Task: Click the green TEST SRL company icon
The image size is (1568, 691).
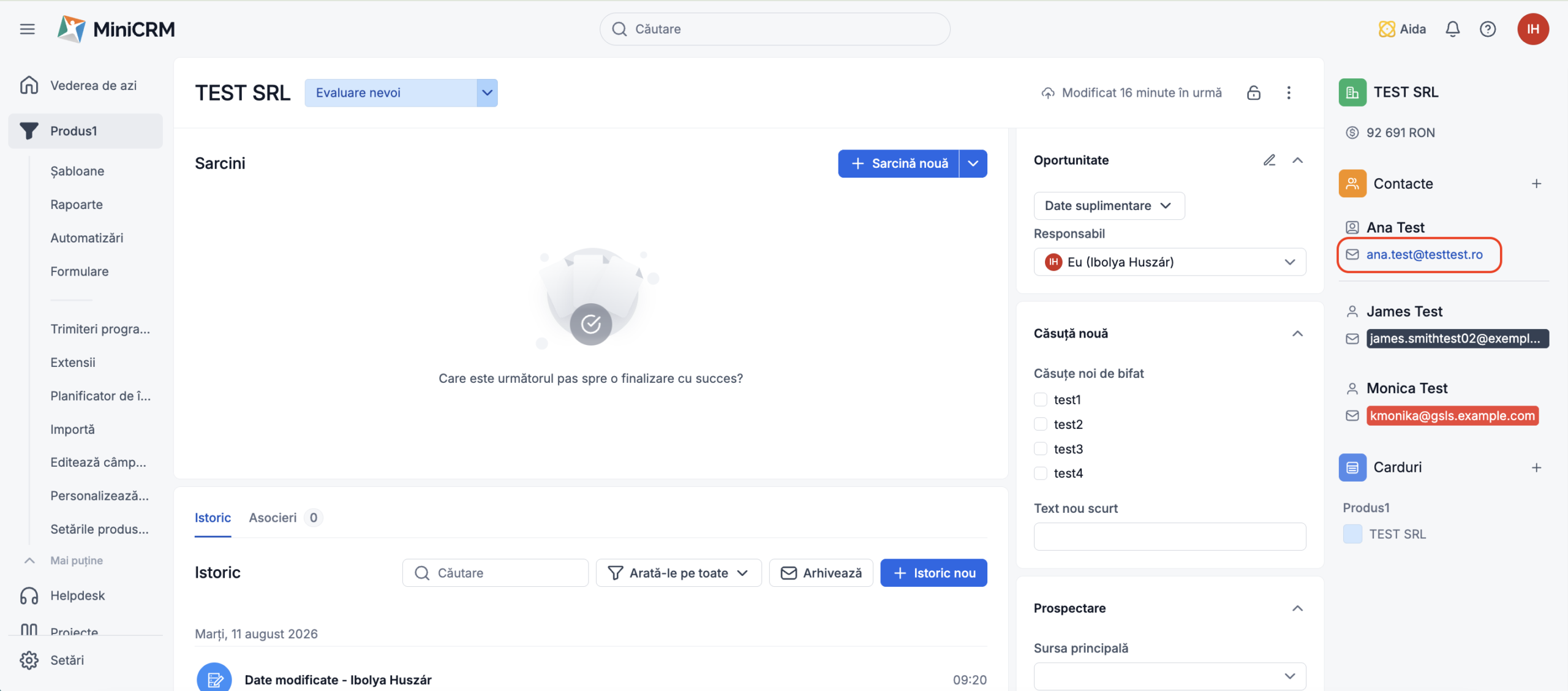Action: (x=1352, y=93)
